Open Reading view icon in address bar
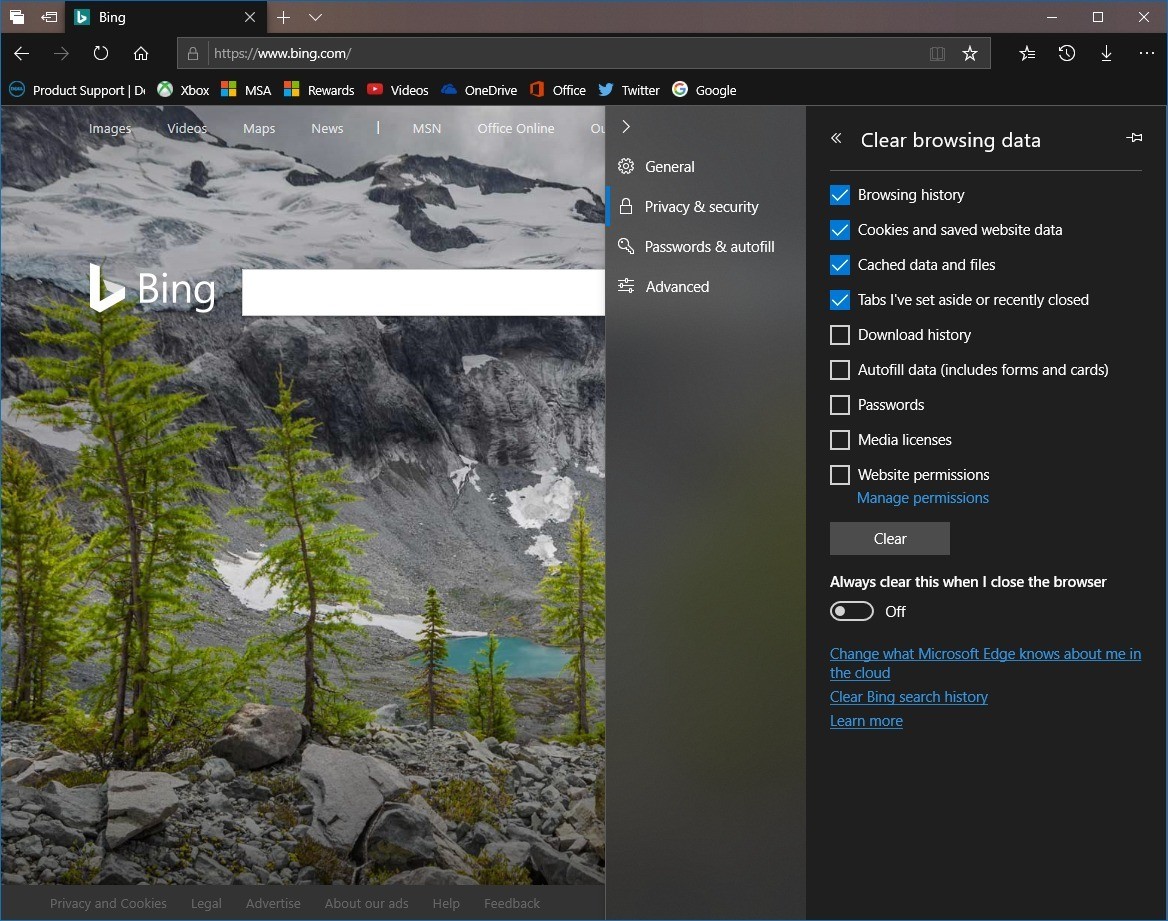 pyautogui.click(x=937, y=54)
